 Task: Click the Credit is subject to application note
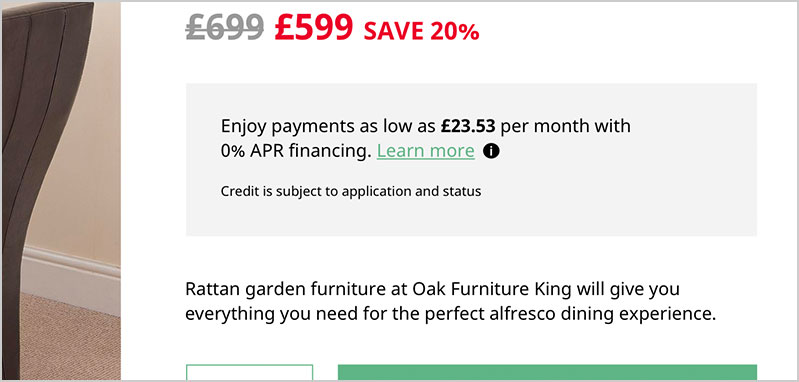click(x=351, y=192)
